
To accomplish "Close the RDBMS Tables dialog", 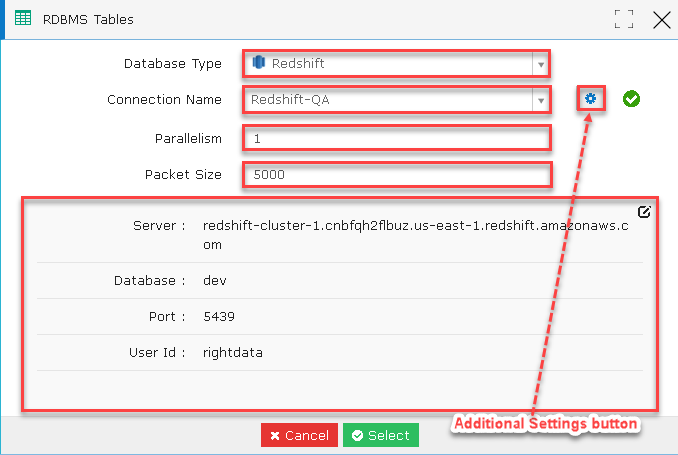I will (x=662, y=20).
